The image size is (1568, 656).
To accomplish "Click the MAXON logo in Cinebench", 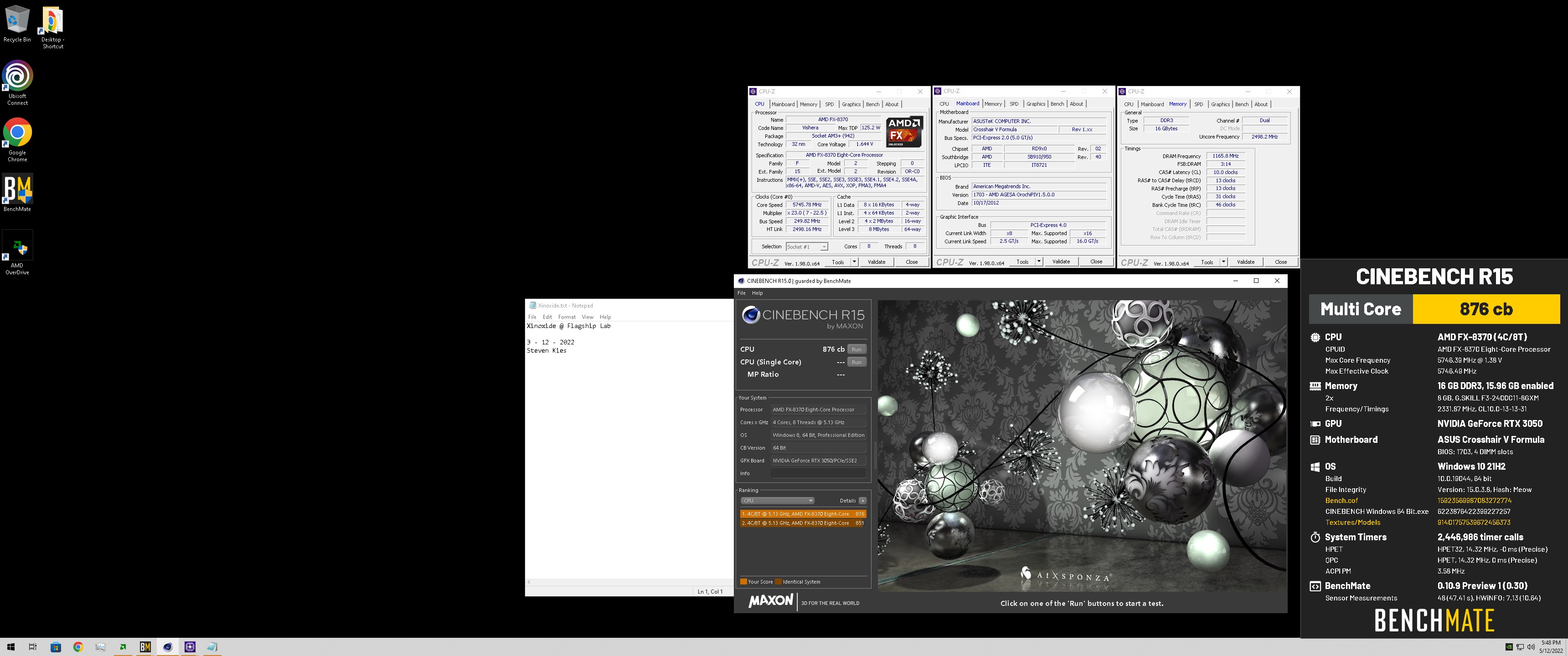I will pyautogui.click(x=771, y=601).
